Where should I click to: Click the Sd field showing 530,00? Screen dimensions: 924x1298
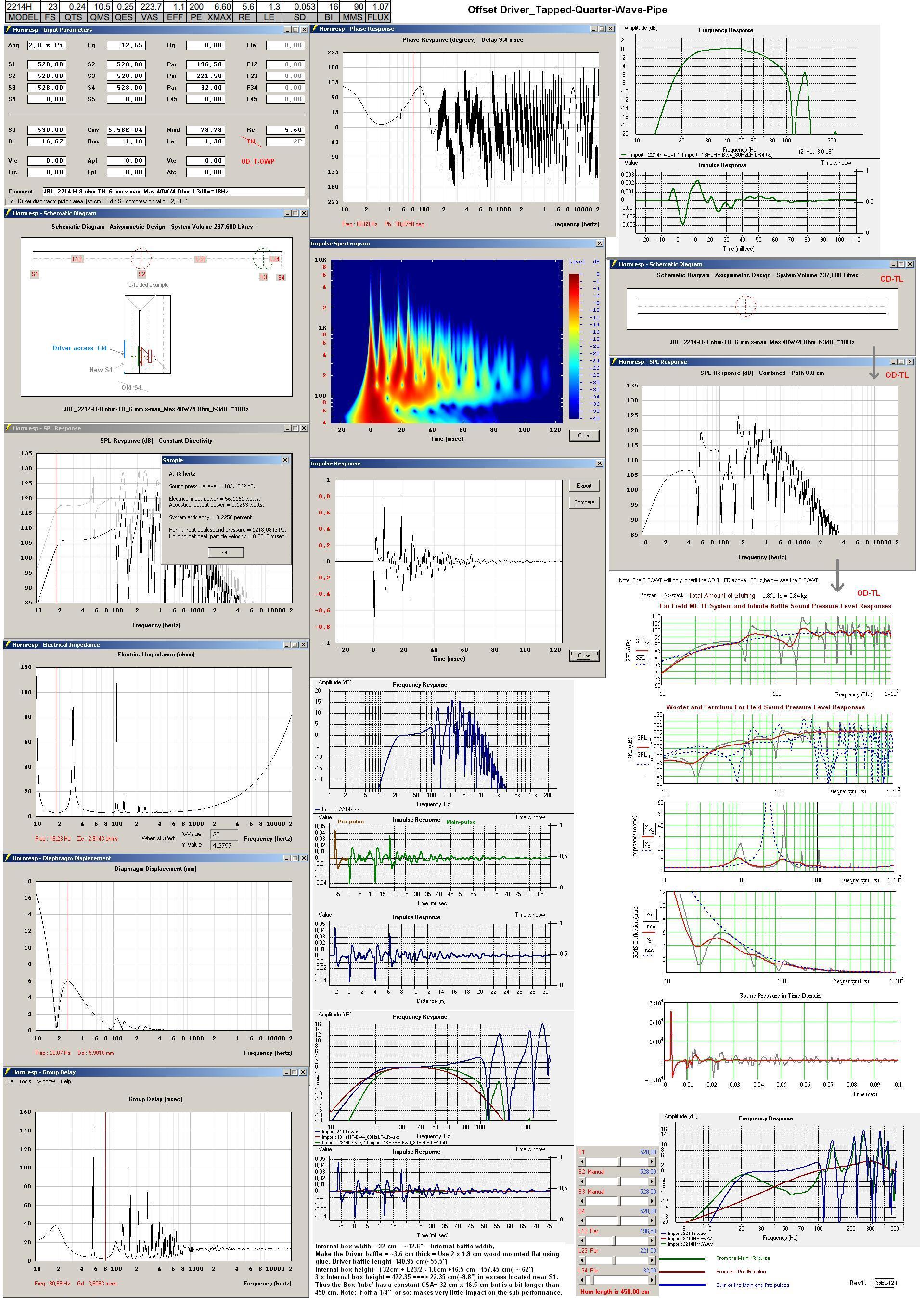(47, 130)
